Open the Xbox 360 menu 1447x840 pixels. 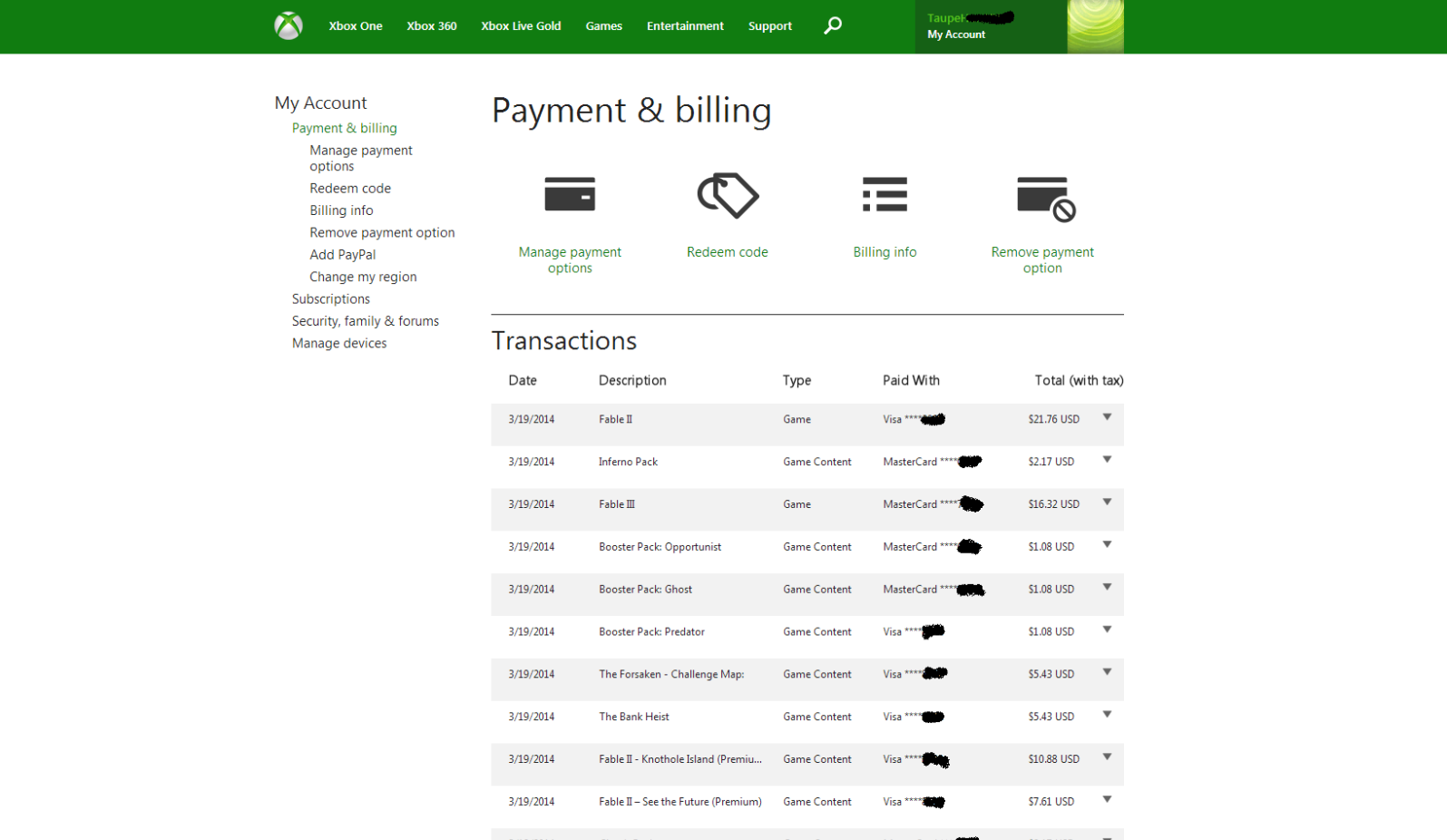[x=432, y=26]
